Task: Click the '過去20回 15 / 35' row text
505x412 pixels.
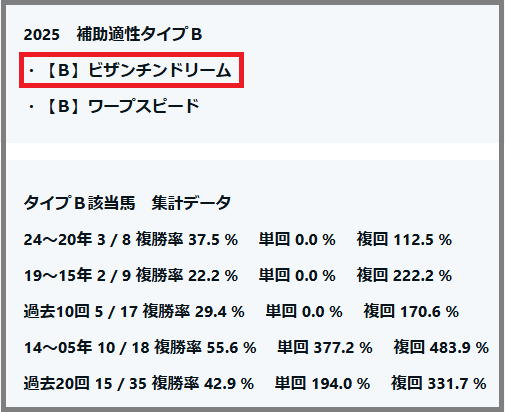Action: coord(85,383)
